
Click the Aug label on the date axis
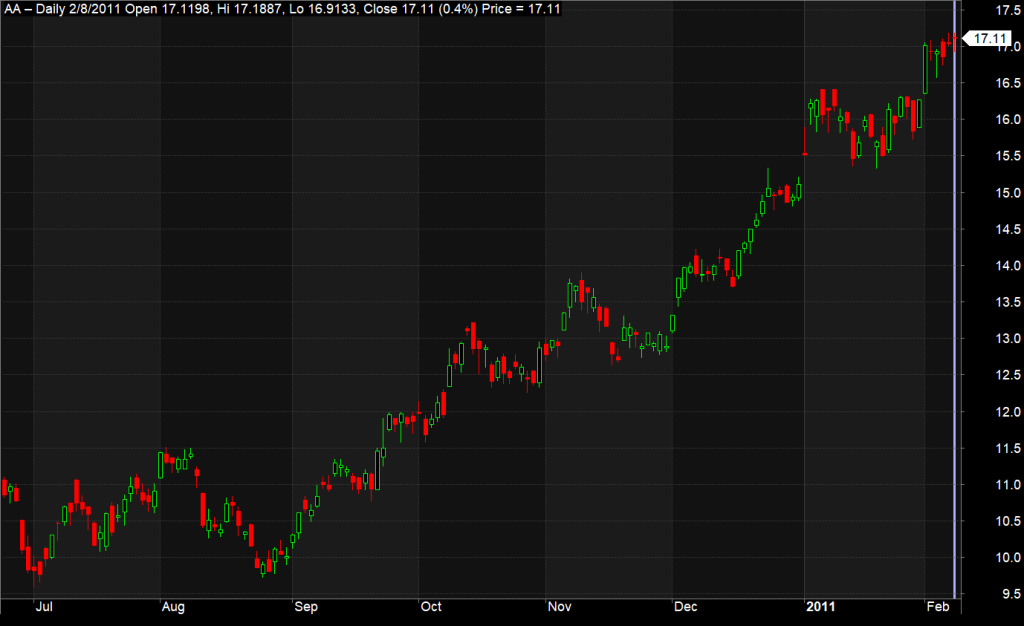[173, 606]
